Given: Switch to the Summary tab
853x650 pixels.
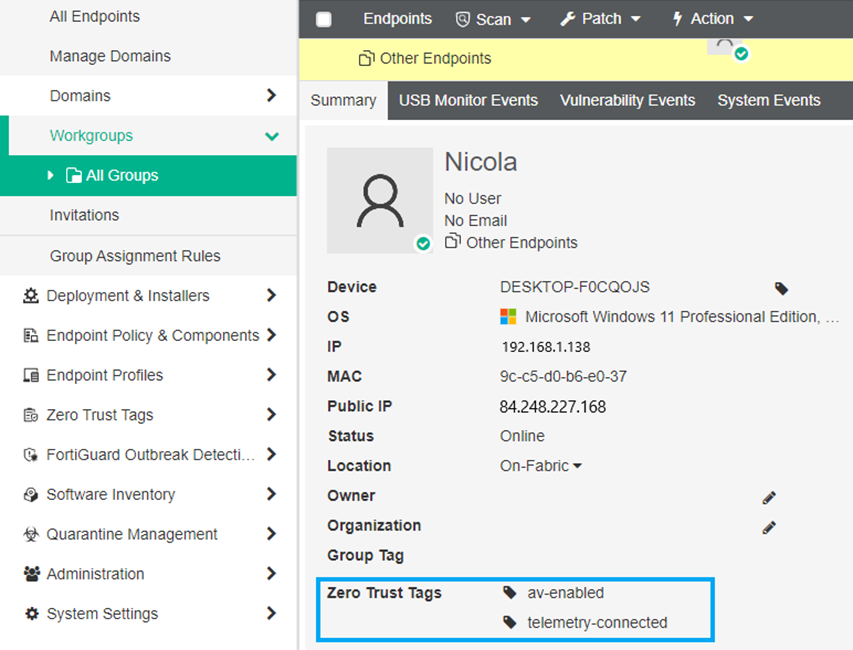Looking at the screenshot, I should 343,101.
